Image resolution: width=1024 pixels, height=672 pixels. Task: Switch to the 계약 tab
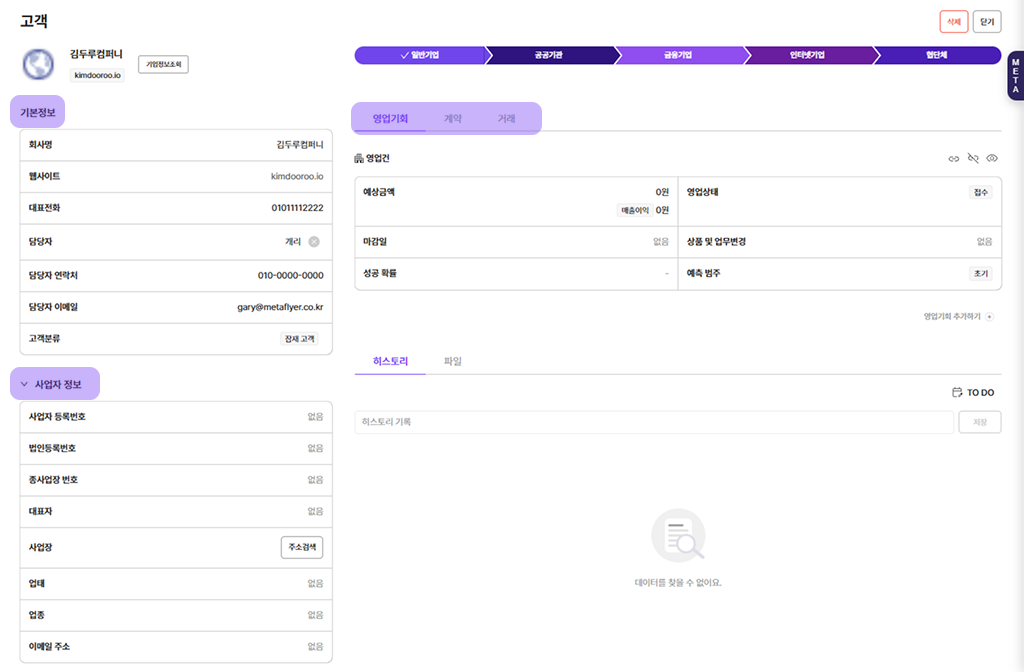[452, 118]
